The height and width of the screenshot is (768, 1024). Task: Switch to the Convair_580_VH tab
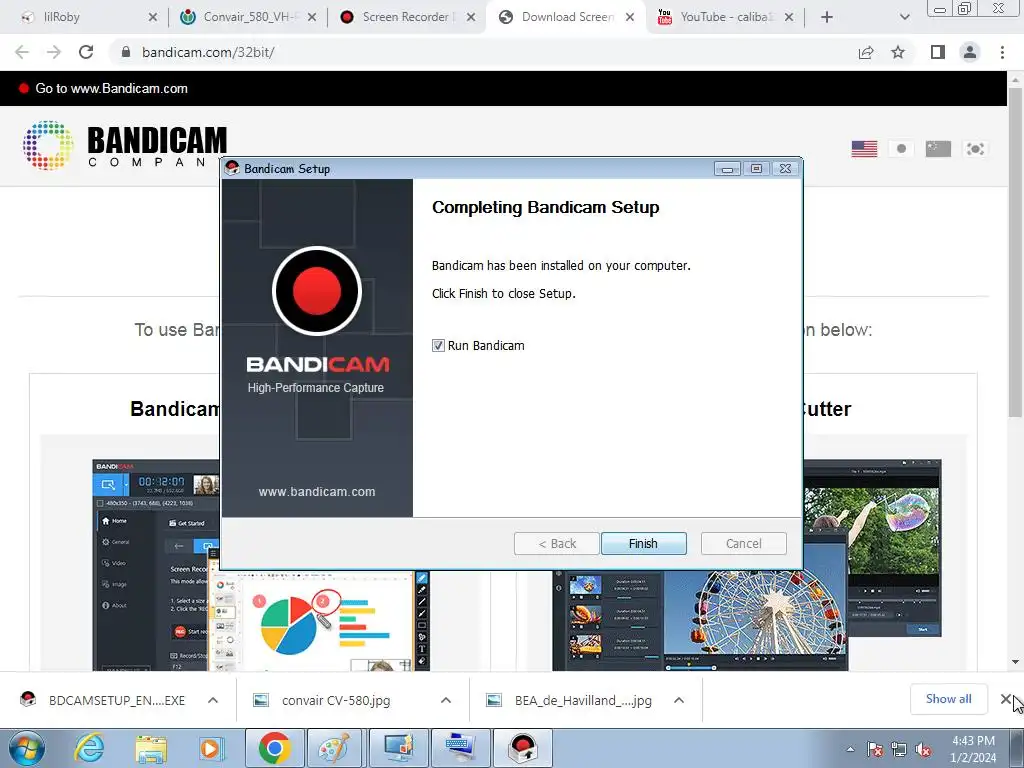click(x=251, y=17)
